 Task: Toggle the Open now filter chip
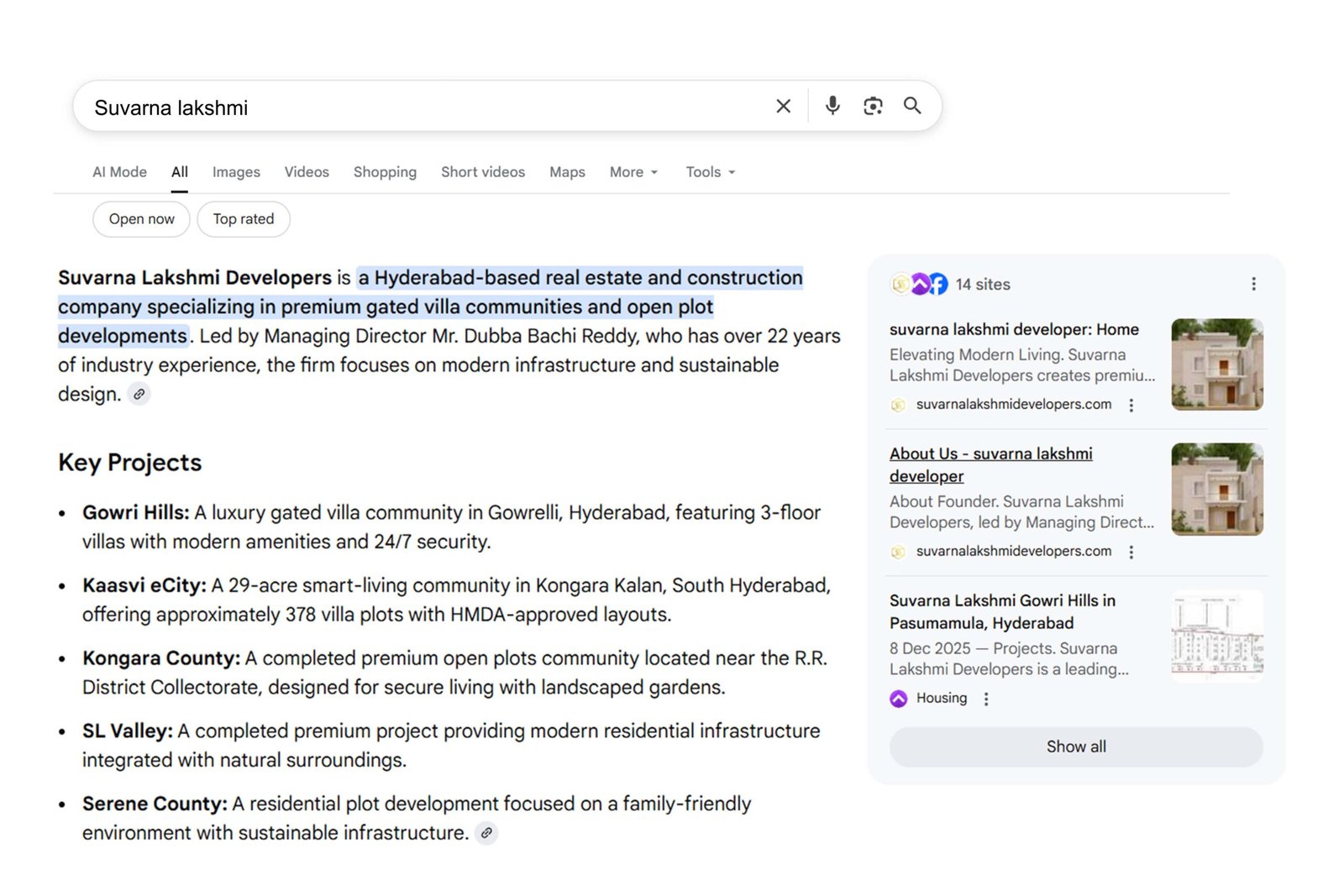coord(141,219)
